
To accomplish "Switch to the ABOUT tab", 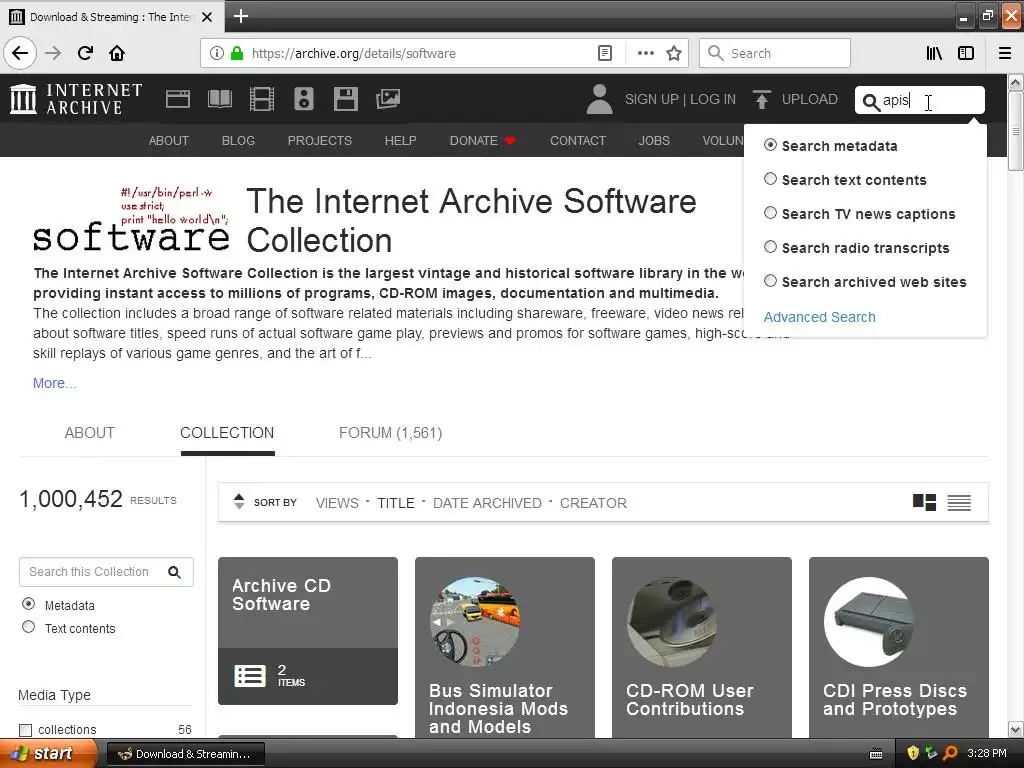I will pos(89,433).
